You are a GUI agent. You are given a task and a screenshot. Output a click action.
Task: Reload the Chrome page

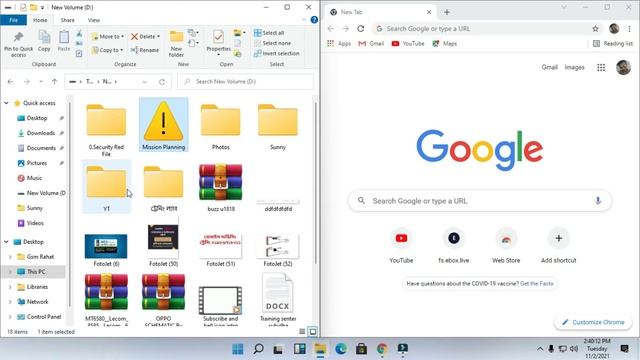point(360,29)
